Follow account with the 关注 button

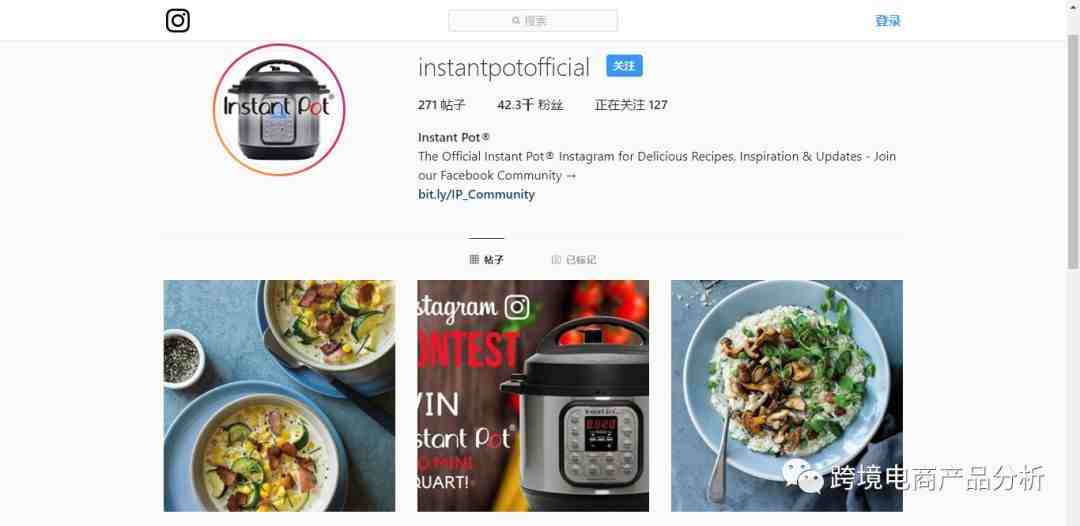pos(624,66)
